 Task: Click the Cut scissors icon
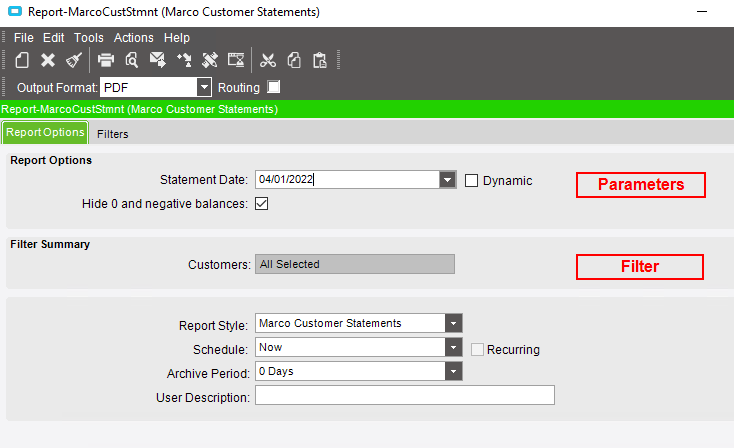pyautogui.click(x=268, y=60)
